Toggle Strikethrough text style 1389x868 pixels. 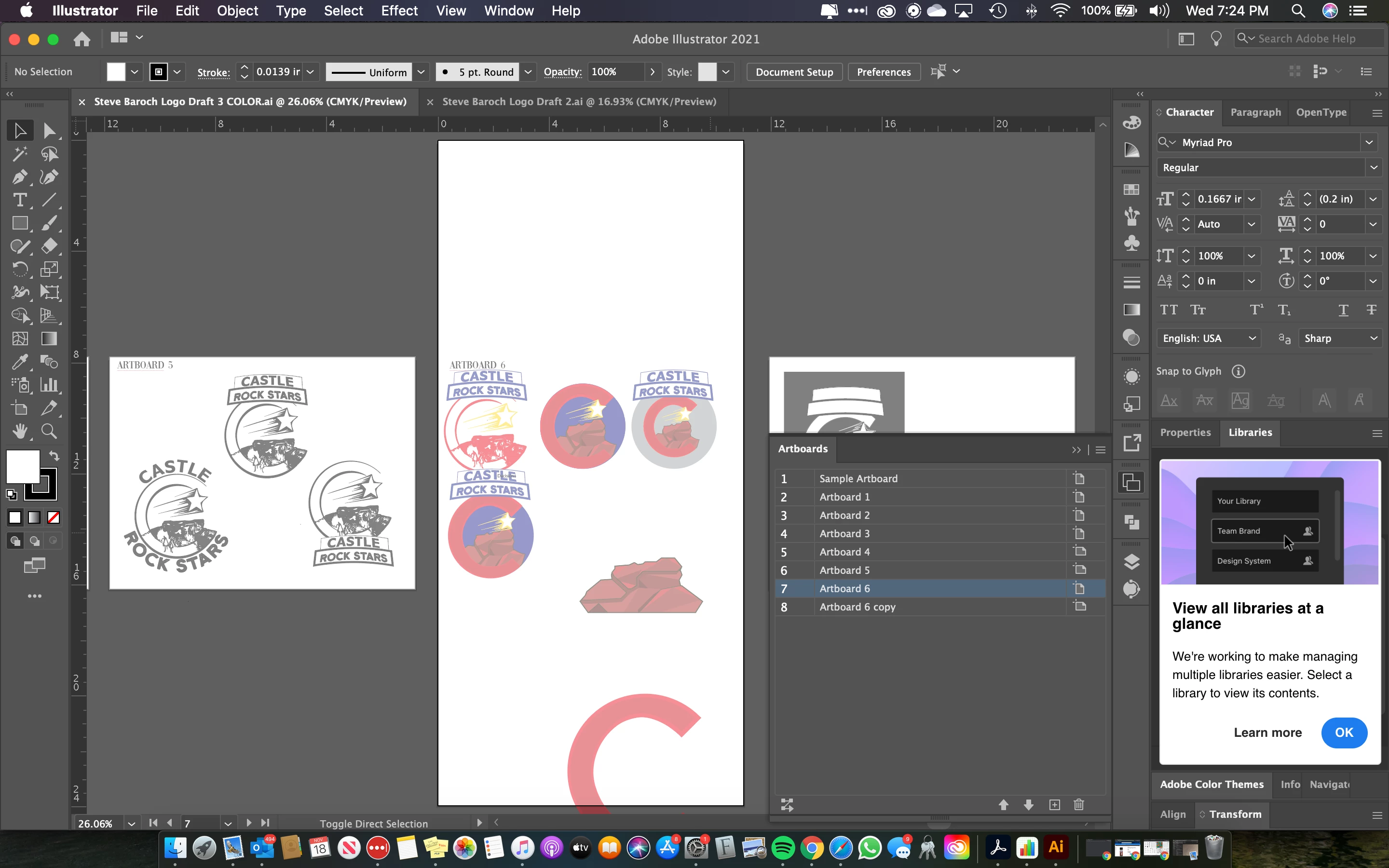[1371, 310]
